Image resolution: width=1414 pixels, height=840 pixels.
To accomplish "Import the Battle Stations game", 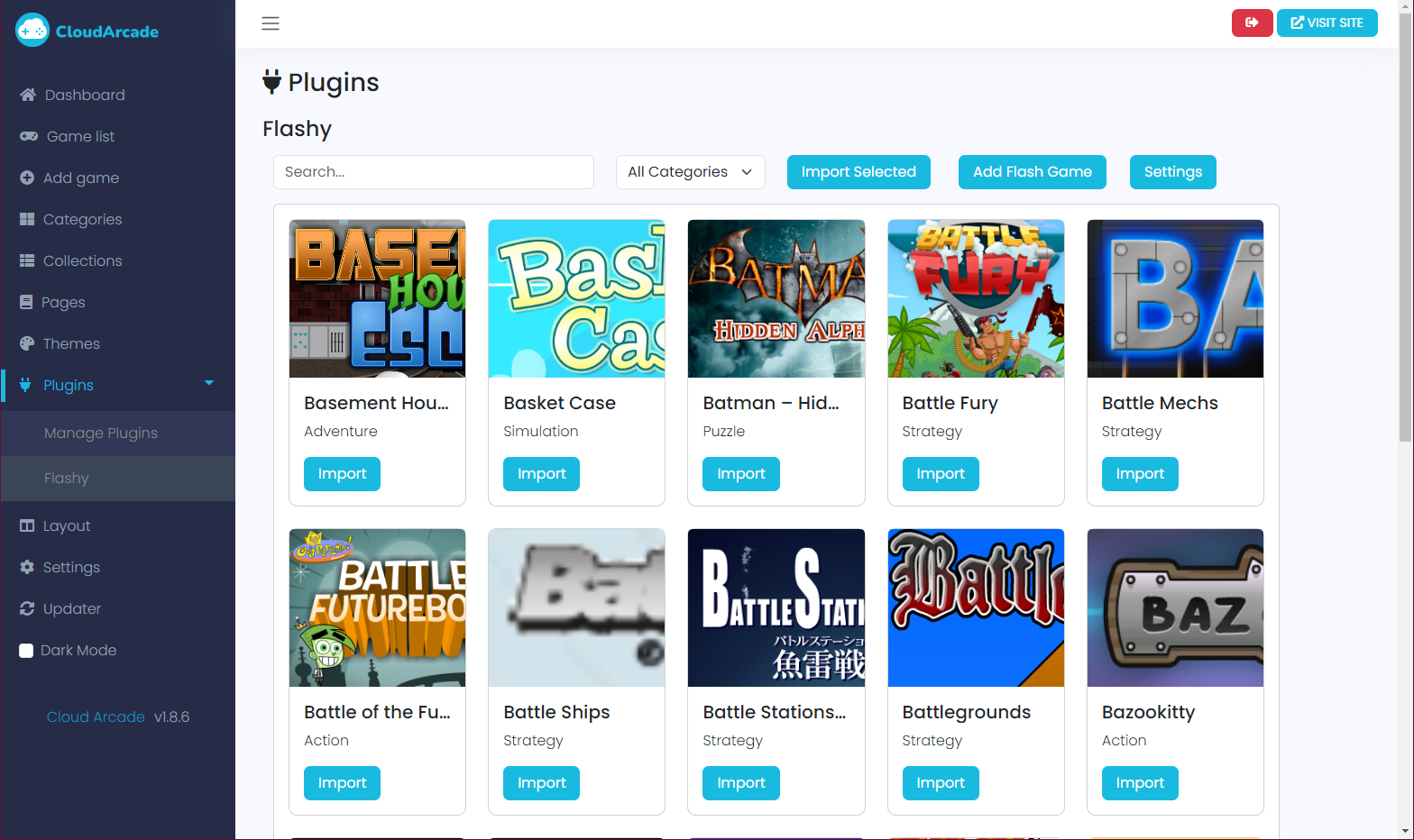I will click(x=741, y=783).
